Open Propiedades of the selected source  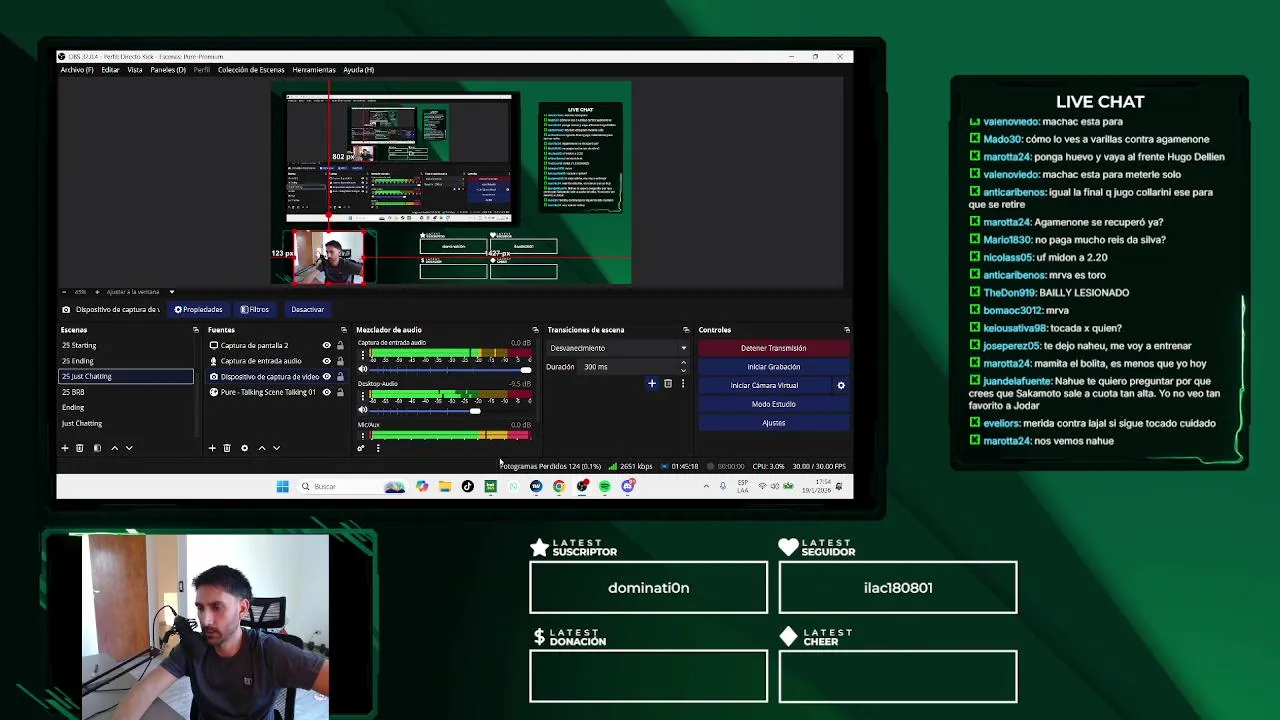coord(198,310)
